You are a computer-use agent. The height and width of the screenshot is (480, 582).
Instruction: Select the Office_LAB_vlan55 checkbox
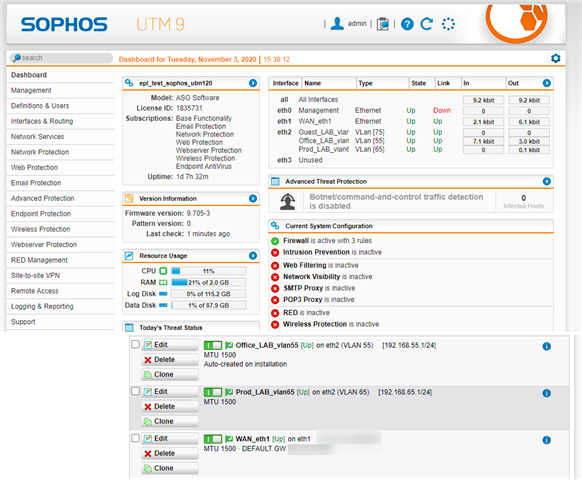(135, 344)
